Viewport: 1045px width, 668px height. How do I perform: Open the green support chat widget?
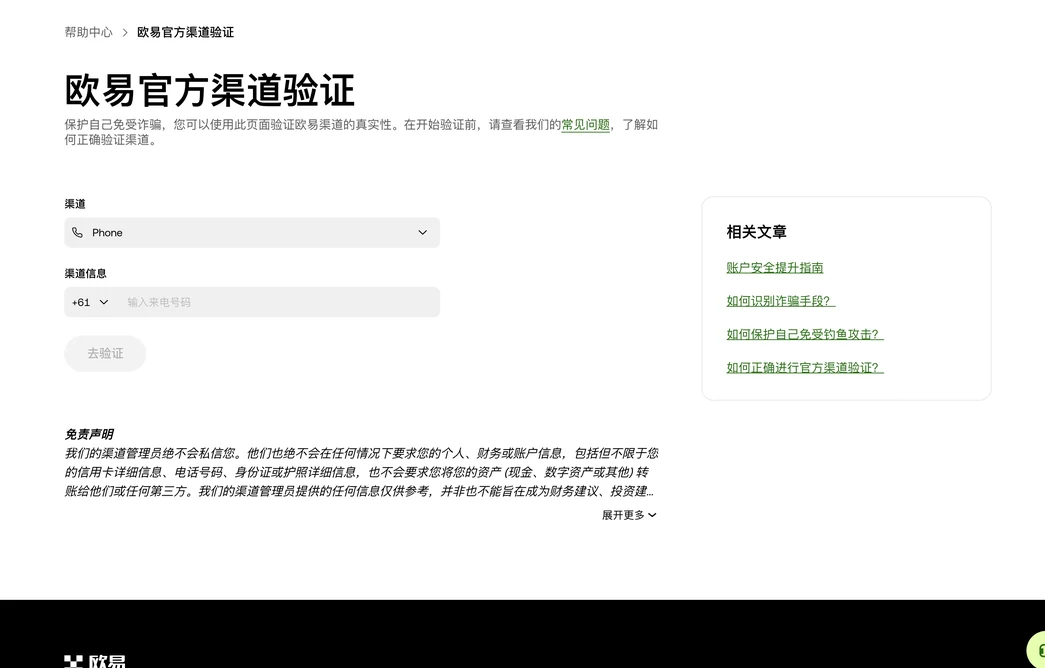1037,650
